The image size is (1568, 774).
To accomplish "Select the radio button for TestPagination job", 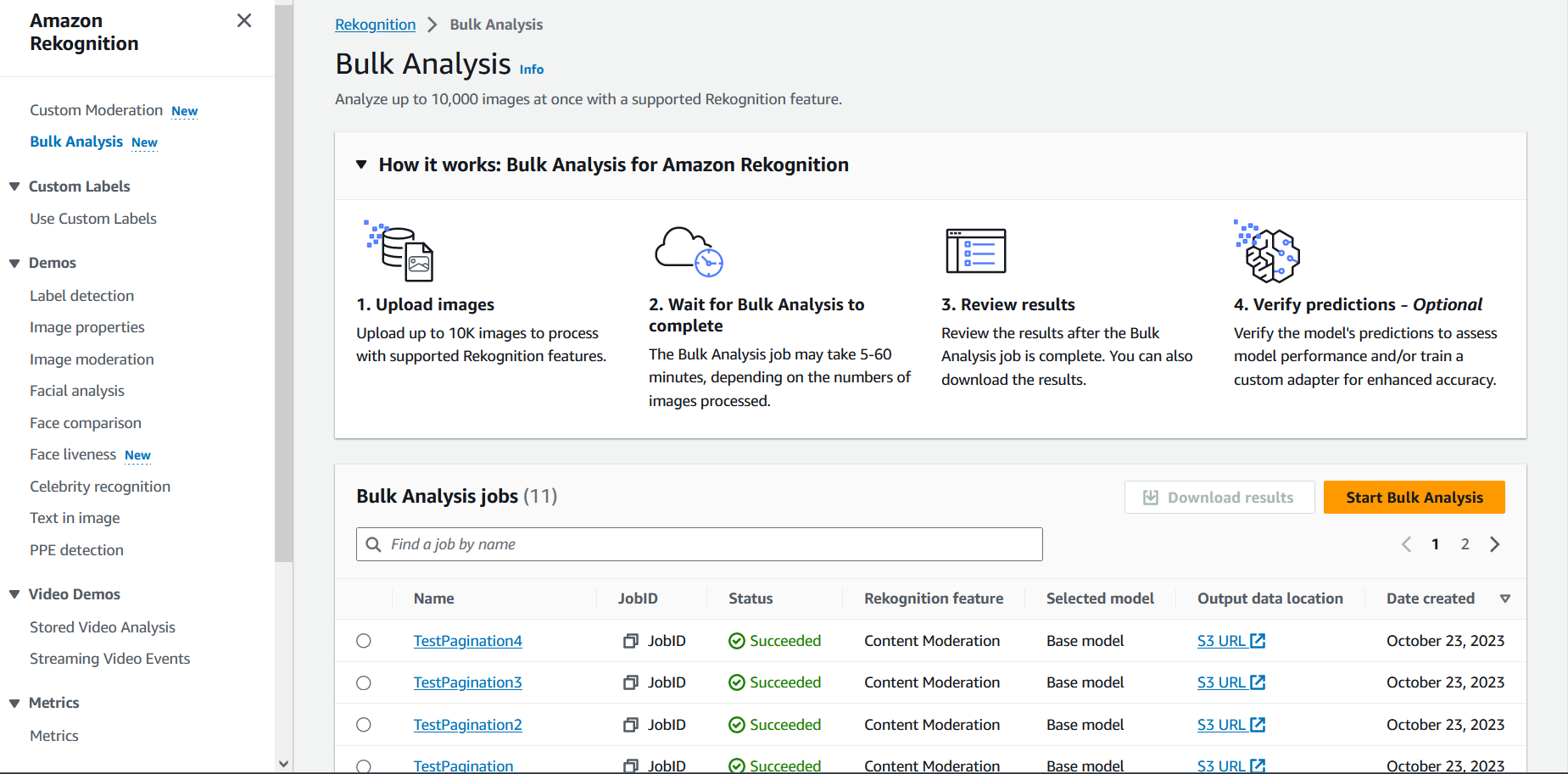I will (x=364, y=766).
